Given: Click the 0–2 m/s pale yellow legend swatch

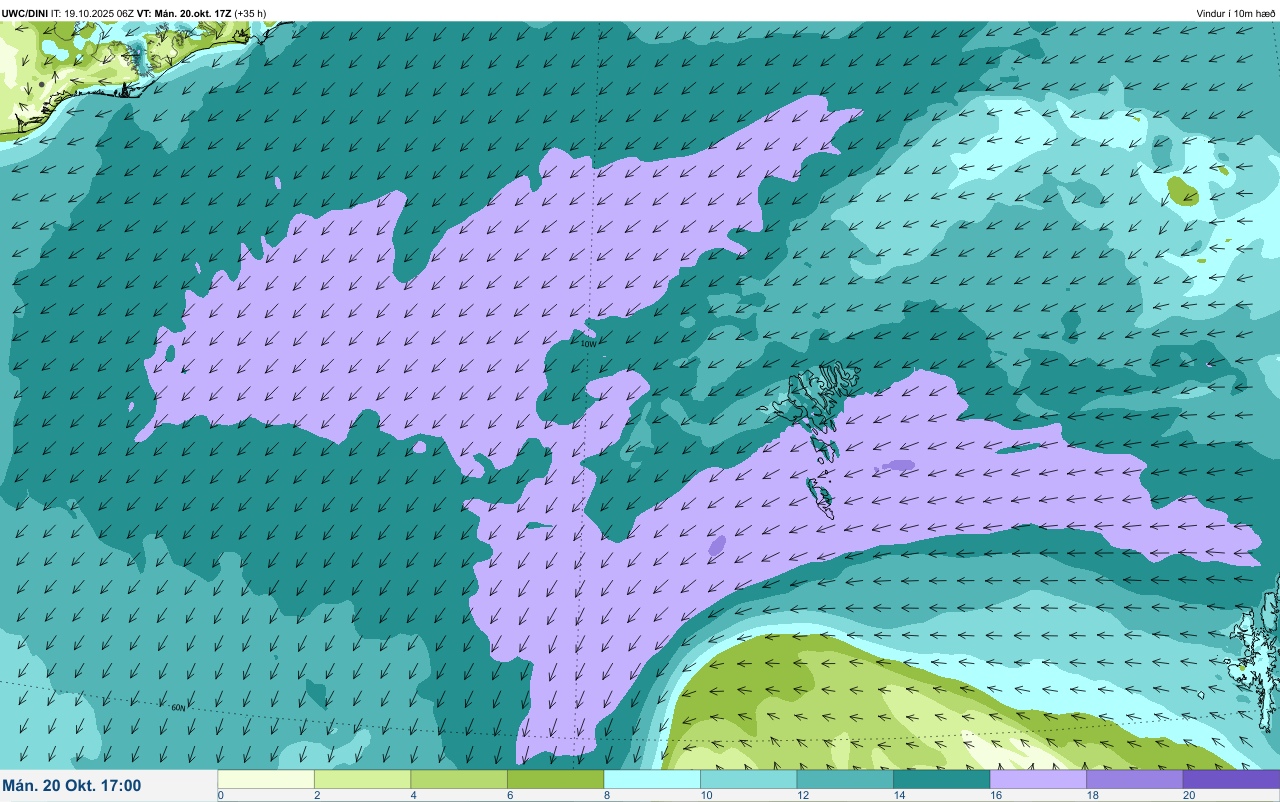Looking at the screenshot, I should pos(266,779).
